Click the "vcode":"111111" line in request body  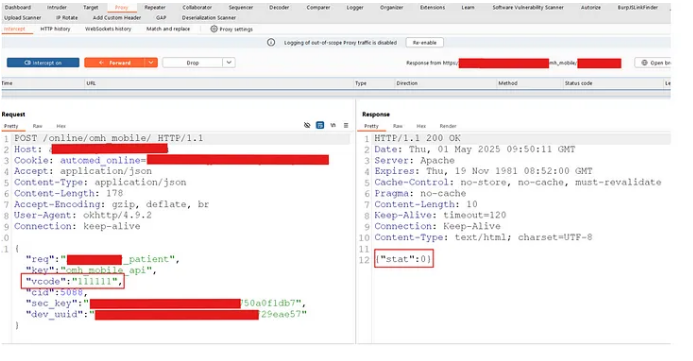pyautogui.click(x=74, y=281)
